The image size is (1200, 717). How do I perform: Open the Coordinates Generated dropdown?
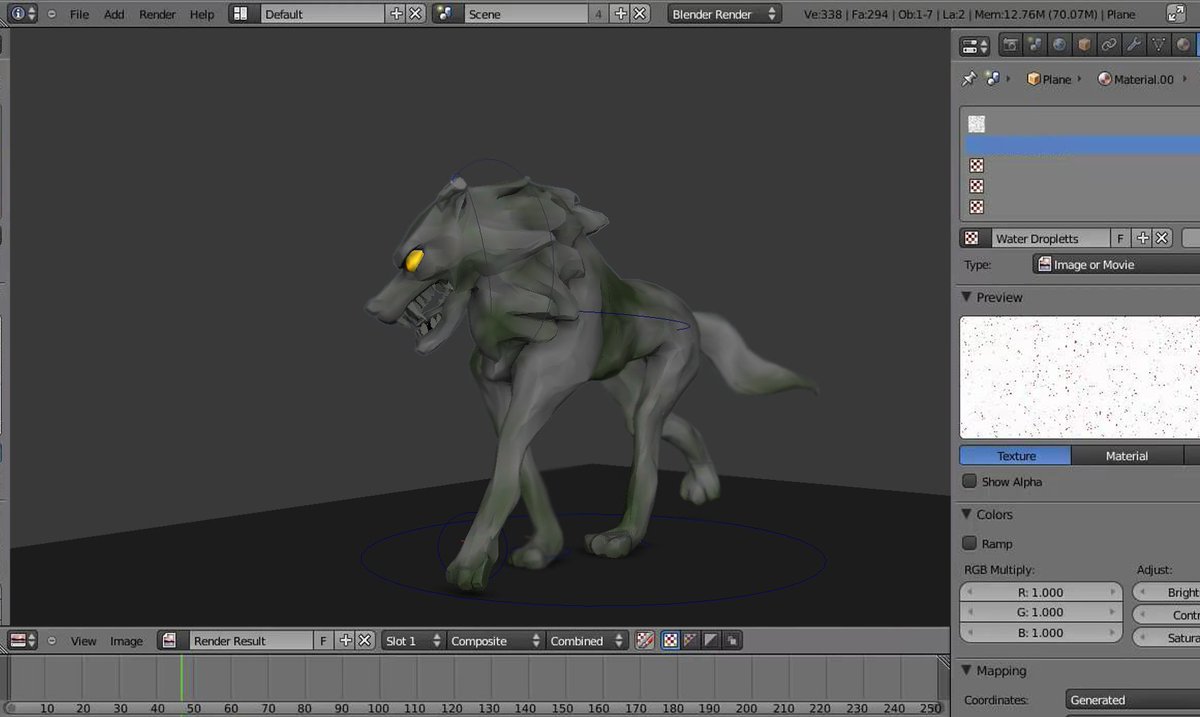click(1132, 700)
